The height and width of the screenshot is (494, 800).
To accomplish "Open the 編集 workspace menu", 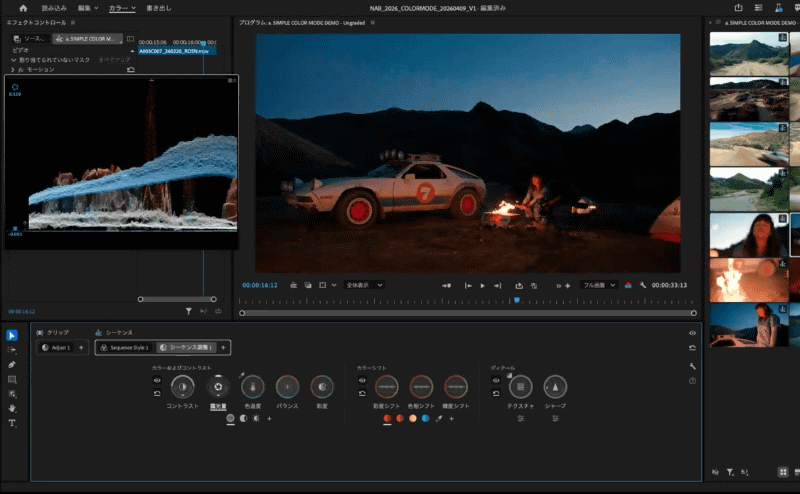I will (84, 8).
